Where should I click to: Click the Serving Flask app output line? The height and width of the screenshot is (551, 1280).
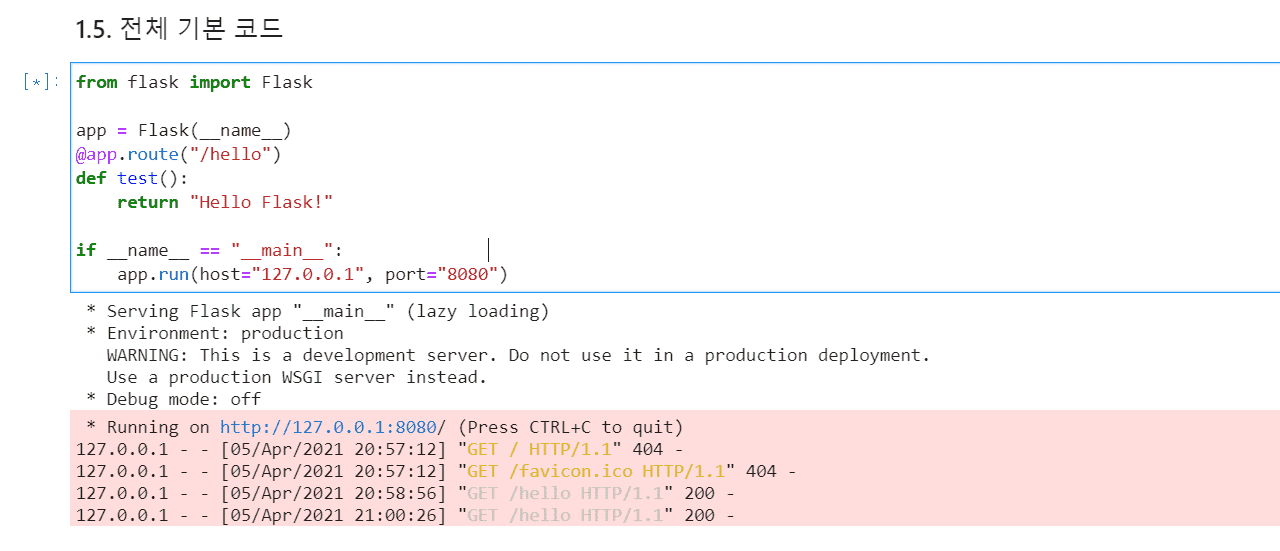[x=328, y=311]
